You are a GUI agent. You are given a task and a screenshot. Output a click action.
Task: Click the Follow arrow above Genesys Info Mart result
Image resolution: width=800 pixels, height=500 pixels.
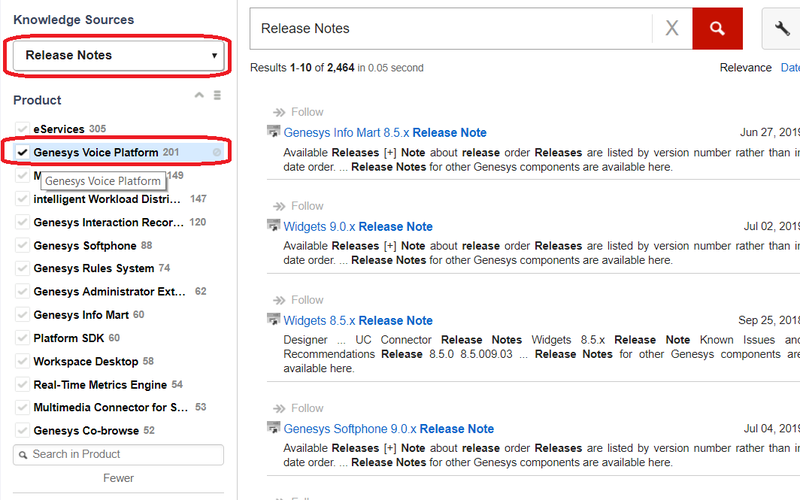tap(279, 112)
